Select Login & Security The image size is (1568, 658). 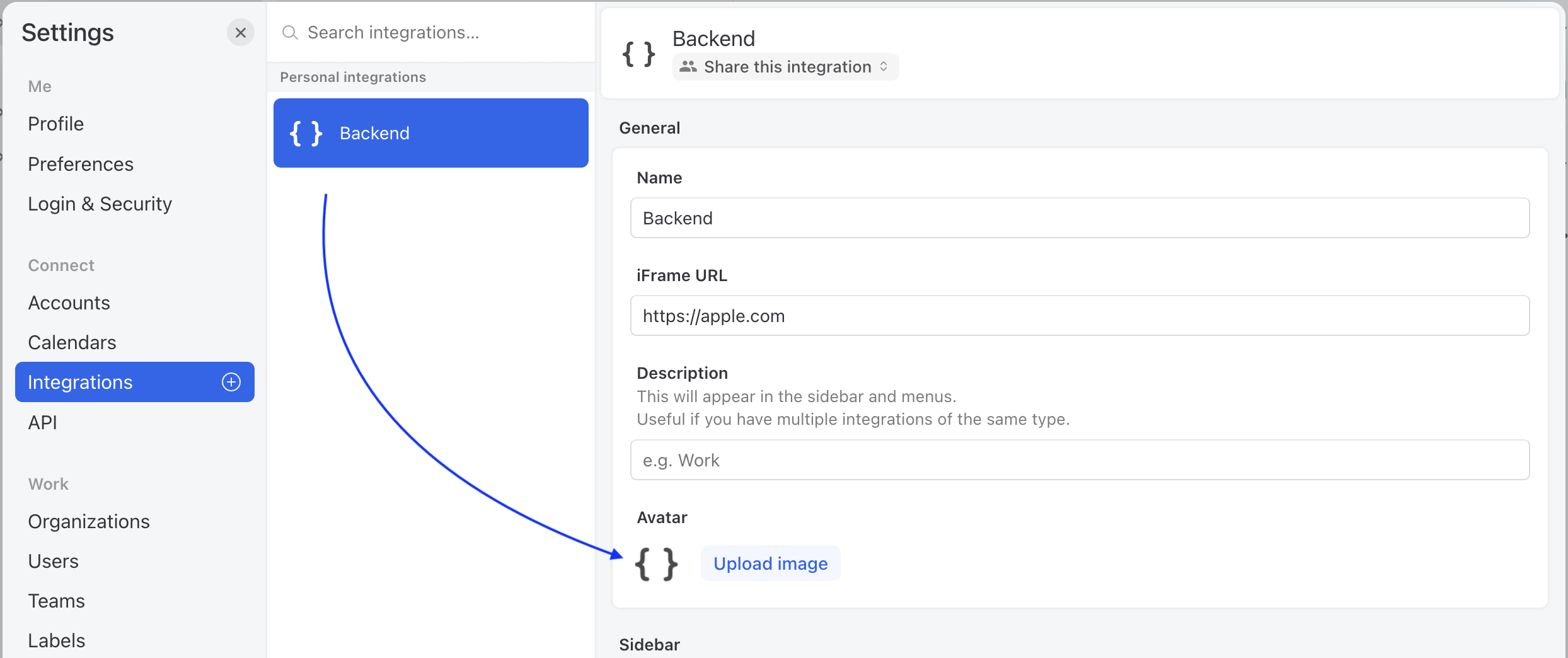point(100,204)
